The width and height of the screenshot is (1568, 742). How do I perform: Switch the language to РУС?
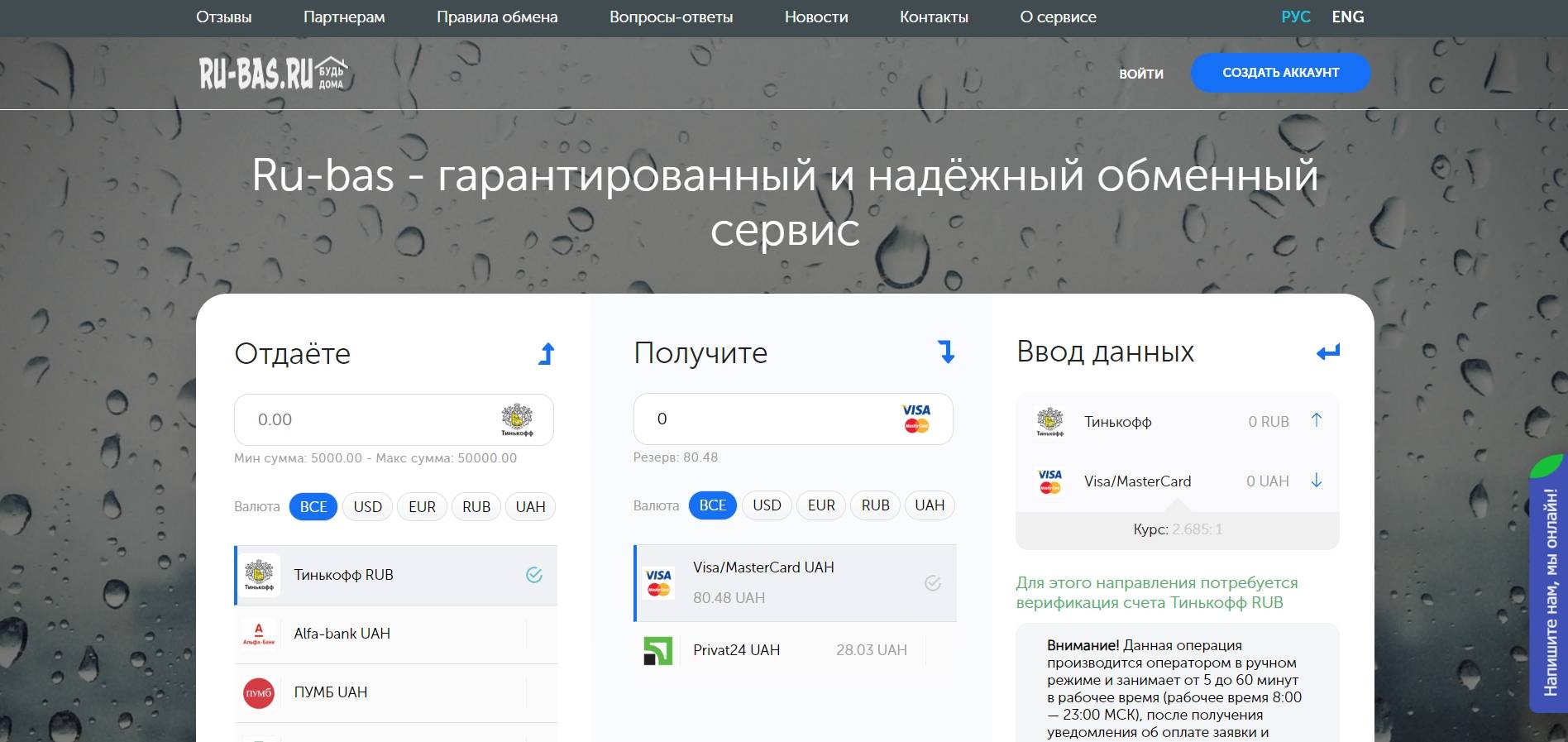point(1295,17)
